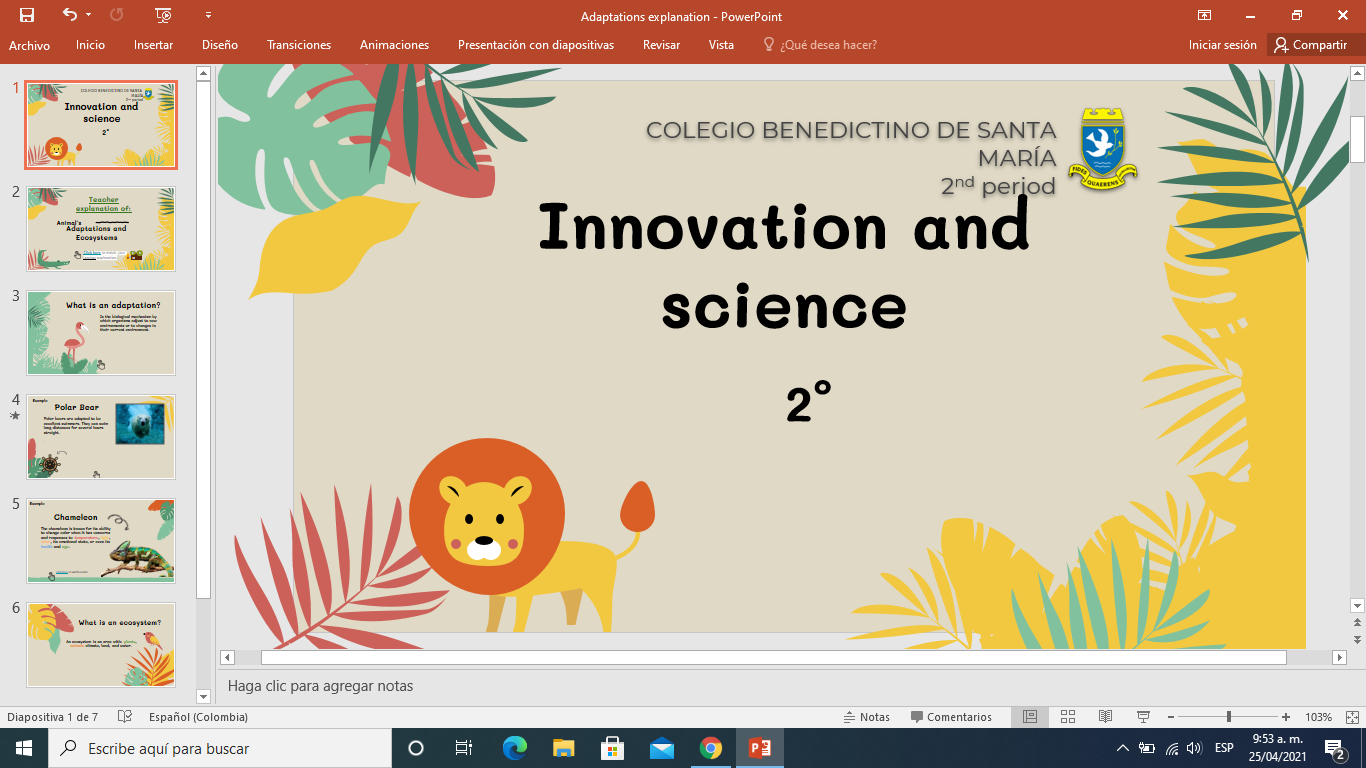The image size is (1366, 768).
Task: Undo the last action
Action: tap(69, 15)
